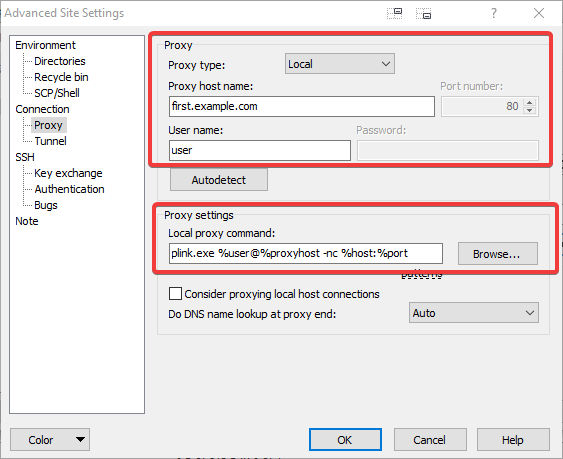Click the second title bar screenshot-tool icon

click(424, 13)
